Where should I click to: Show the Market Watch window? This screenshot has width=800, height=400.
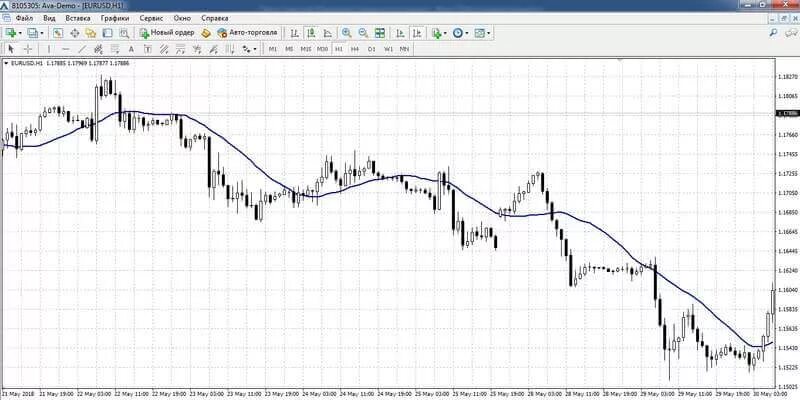58,33
